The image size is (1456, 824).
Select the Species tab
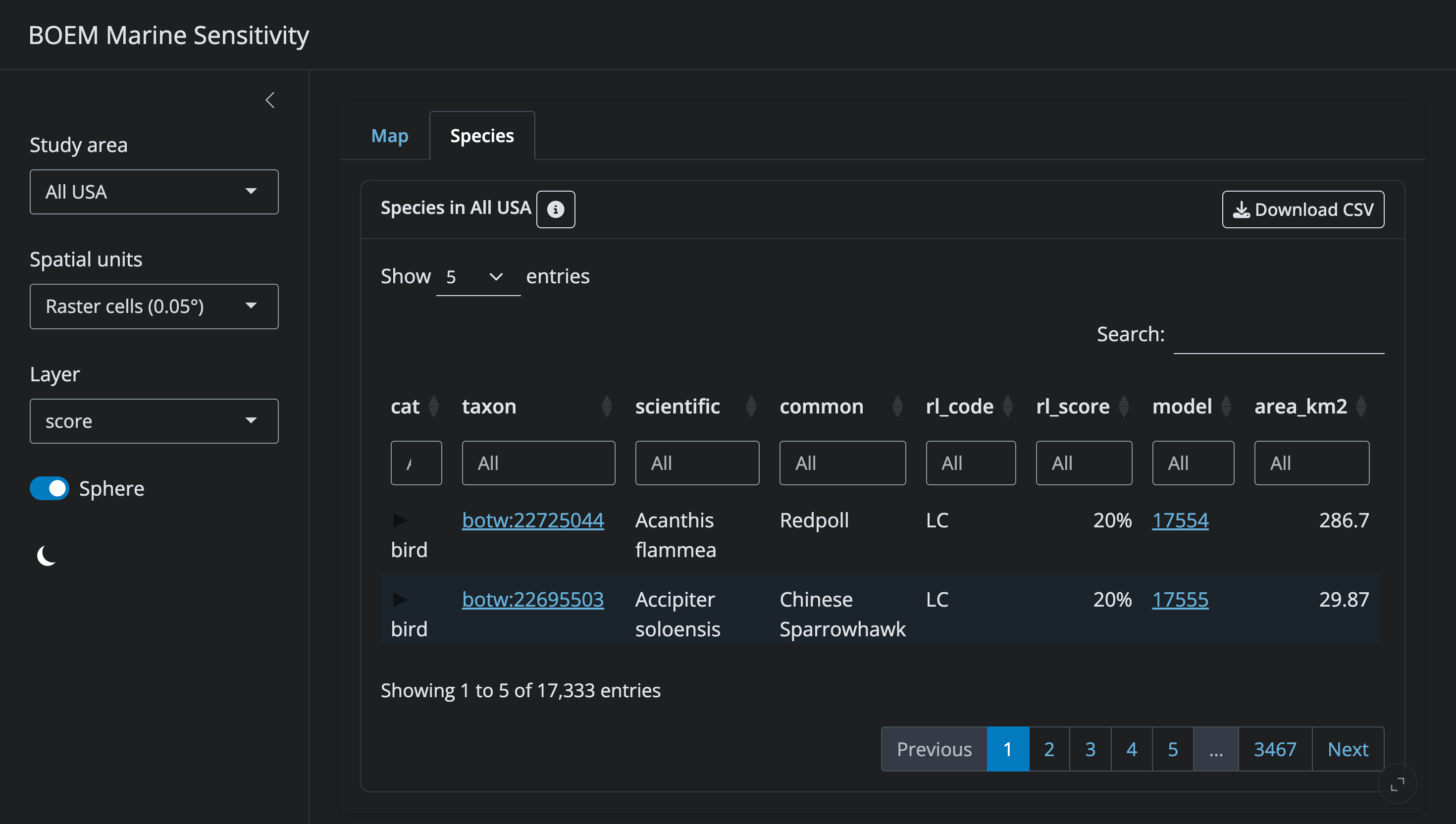tap(481, 136)
